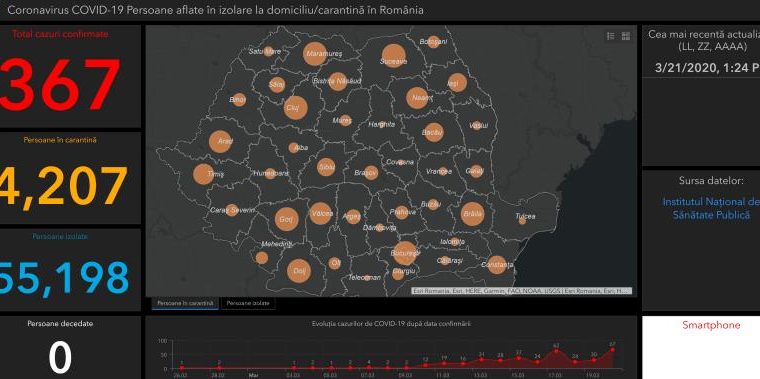Viewport: 760px width, 379px height.
Task: Select the Dolj county circle
Action: click(299, 271)
